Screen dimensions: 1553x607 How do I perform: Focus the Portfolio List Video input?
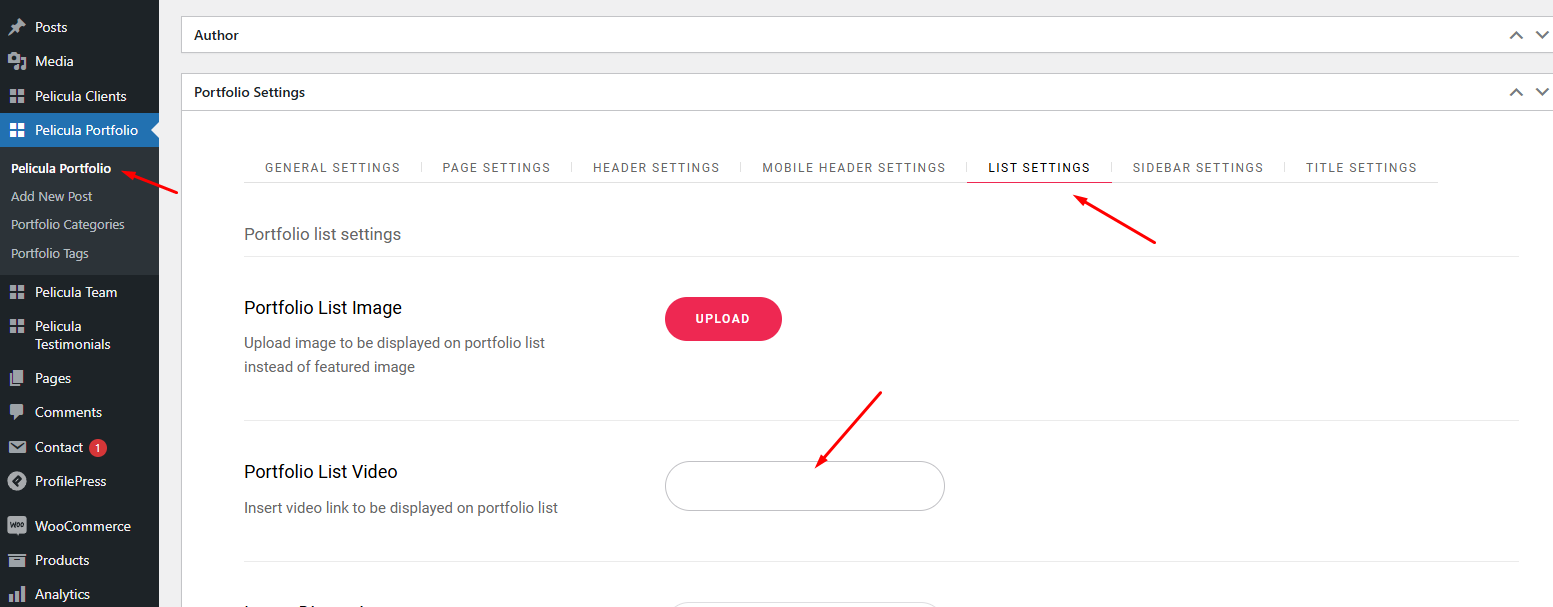tap(805, 486)
